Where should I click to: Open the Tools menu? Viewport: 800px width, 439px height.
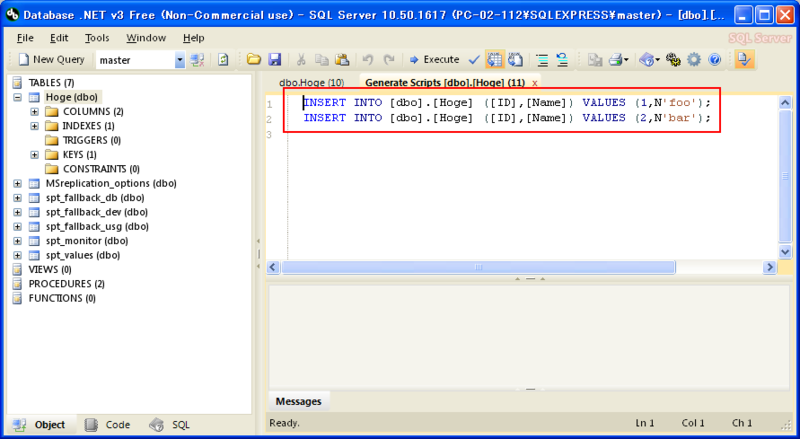pyautogui.click(x=97, y=38)
